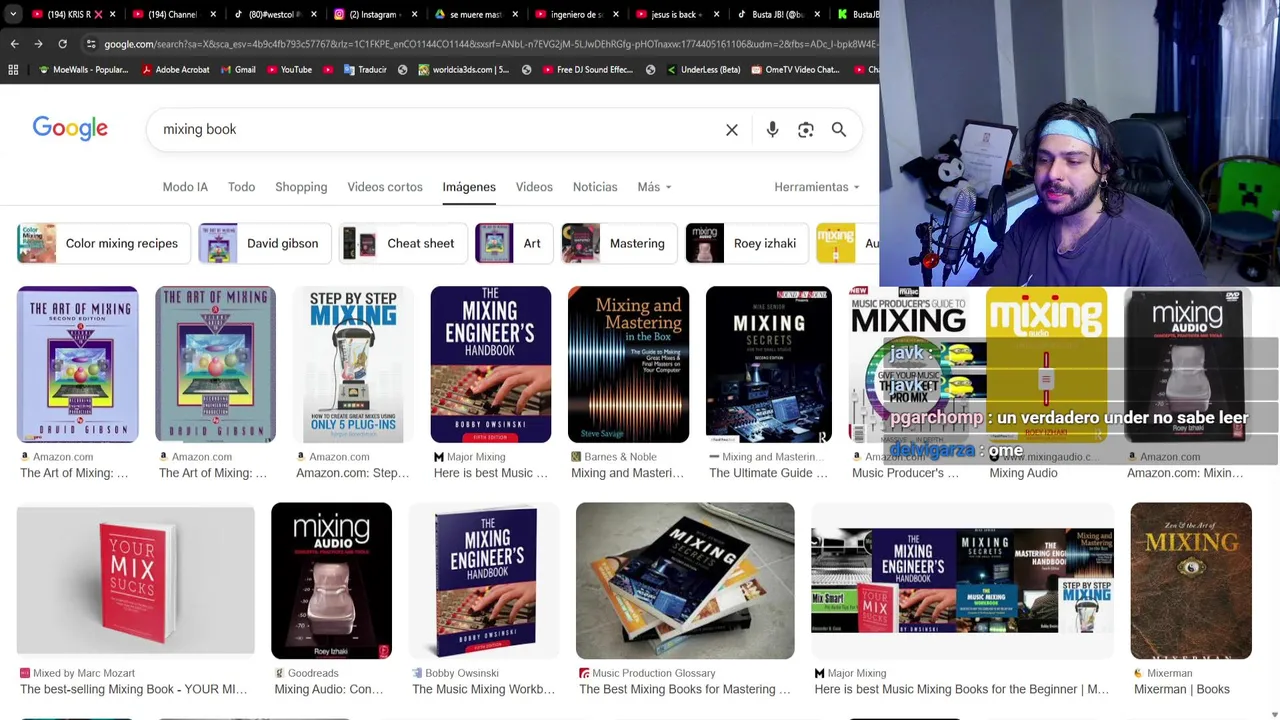1280x720 pixels.
Task: Select the Videos cortos search tab
Action: point(385,187)
